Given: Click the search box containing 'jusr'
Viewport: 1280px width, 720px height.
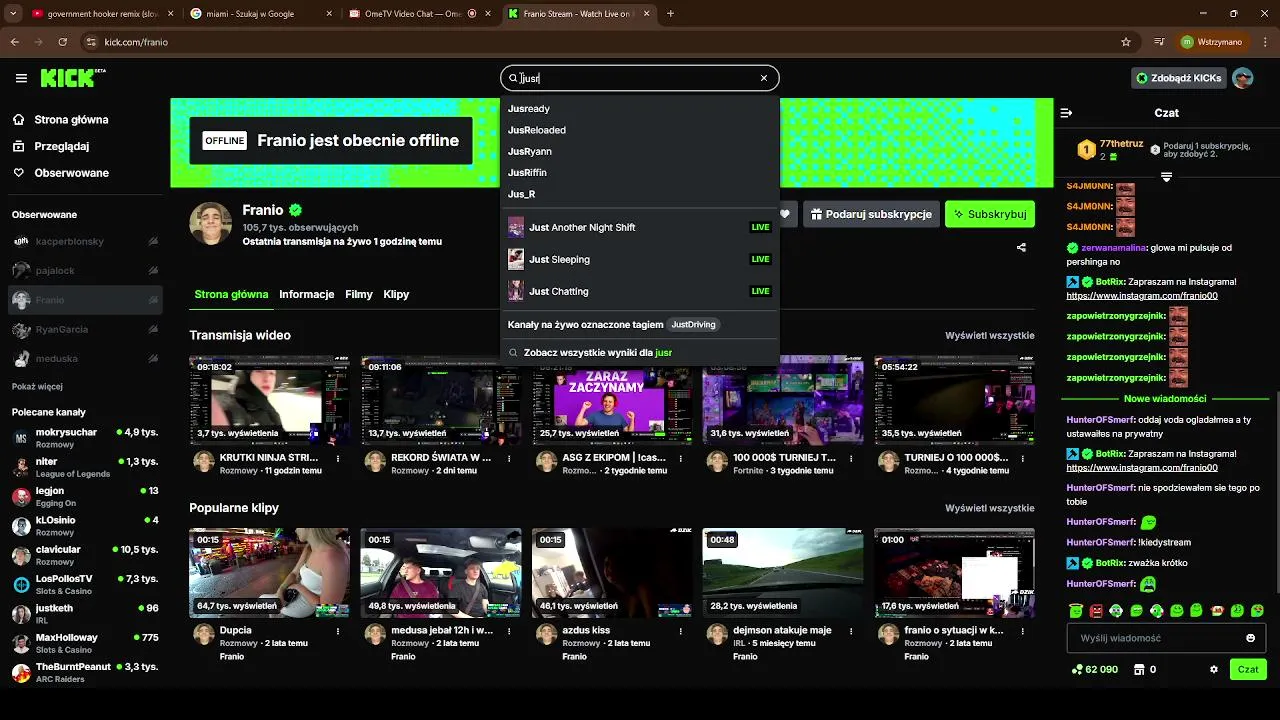Looking at the screenshot, I should (x=640, y=78).
